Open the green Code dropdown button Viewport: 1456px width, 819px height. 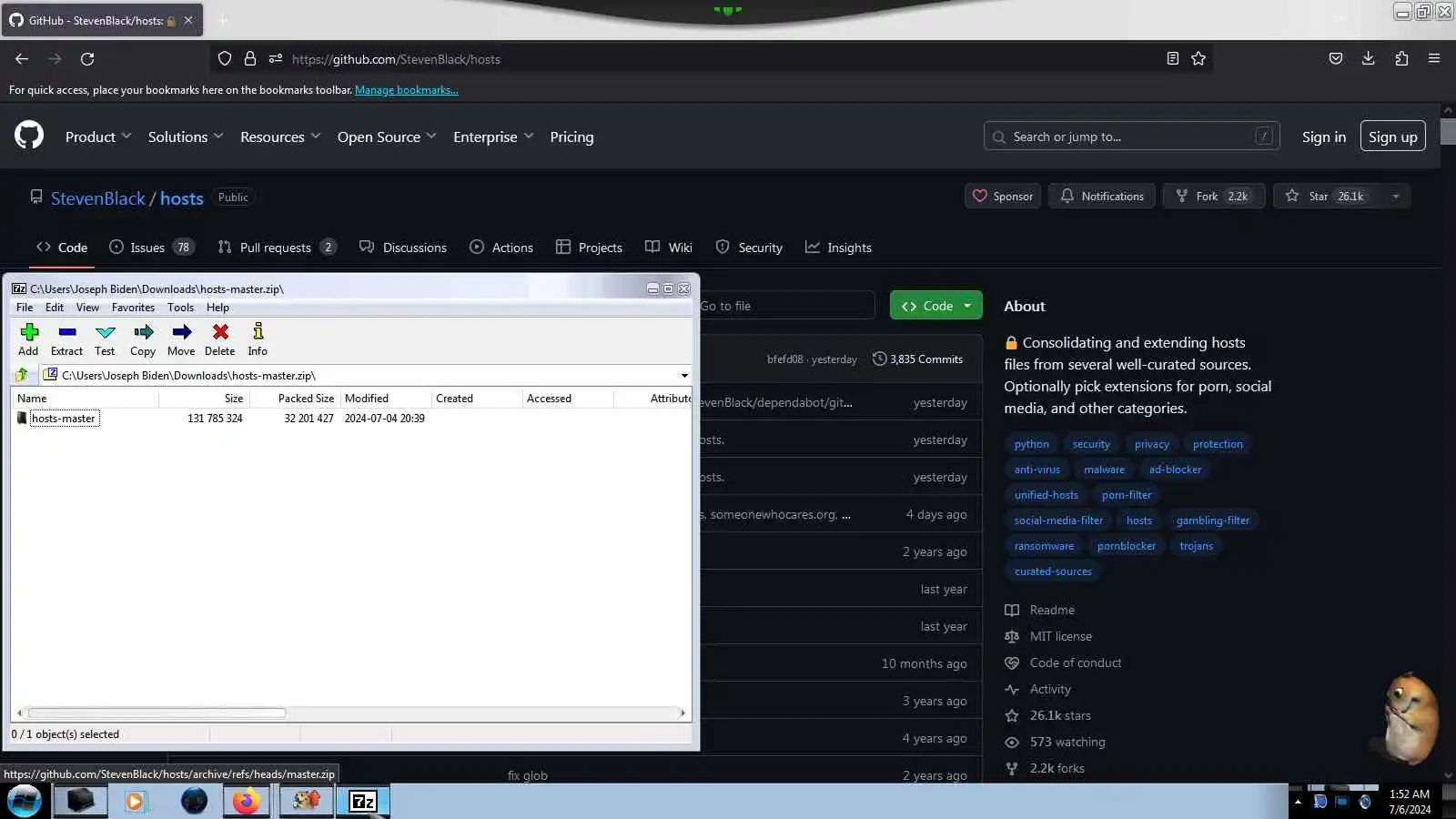936,306
